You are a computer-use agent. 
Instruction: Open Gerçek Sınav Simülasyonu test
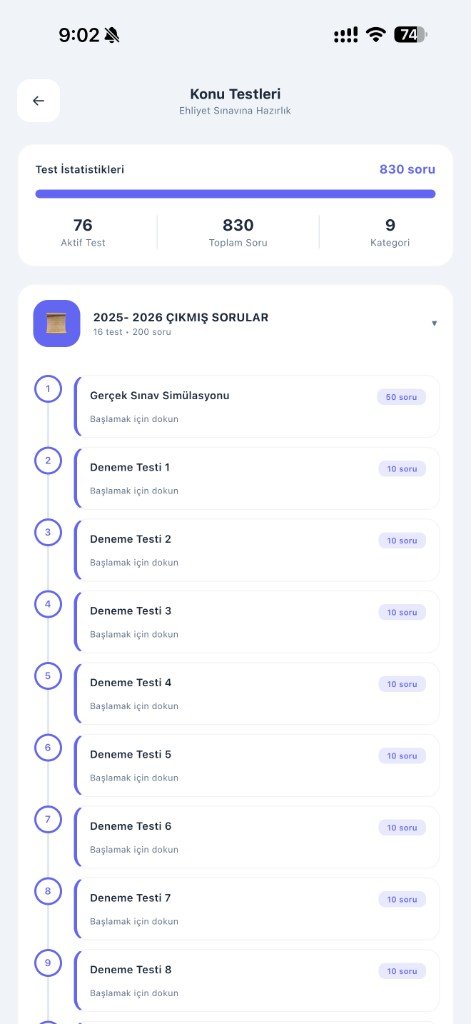[257, 406]
